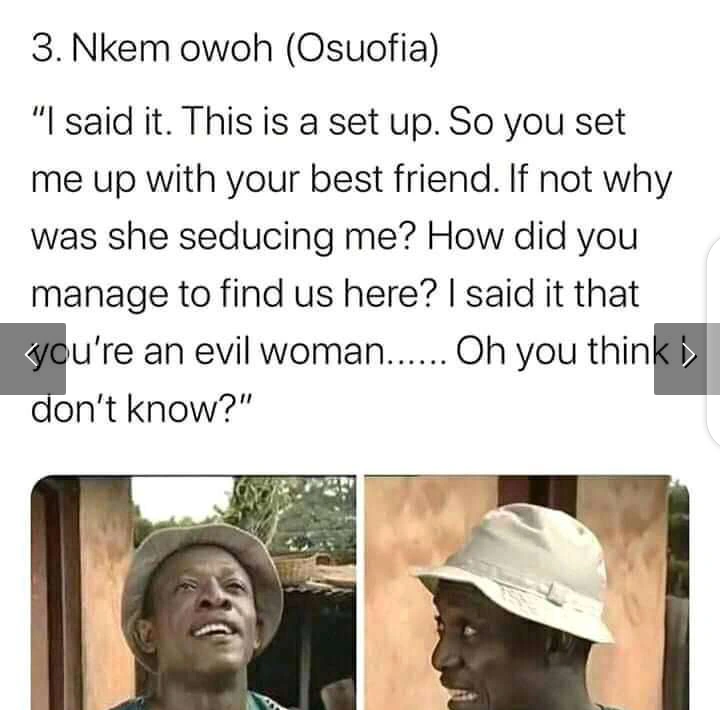The width and height of the screenshot is (720, 710).
Task: Click the sentence 'was she seducing me?'
Action: click(x=224, y=237)
